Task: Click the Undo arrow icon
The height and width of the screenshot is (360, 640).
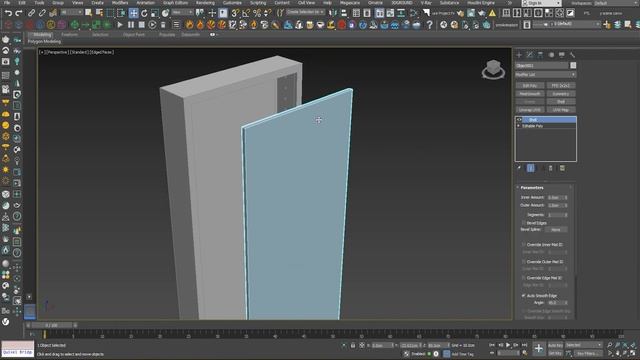Action: click(x=8, y=13)
